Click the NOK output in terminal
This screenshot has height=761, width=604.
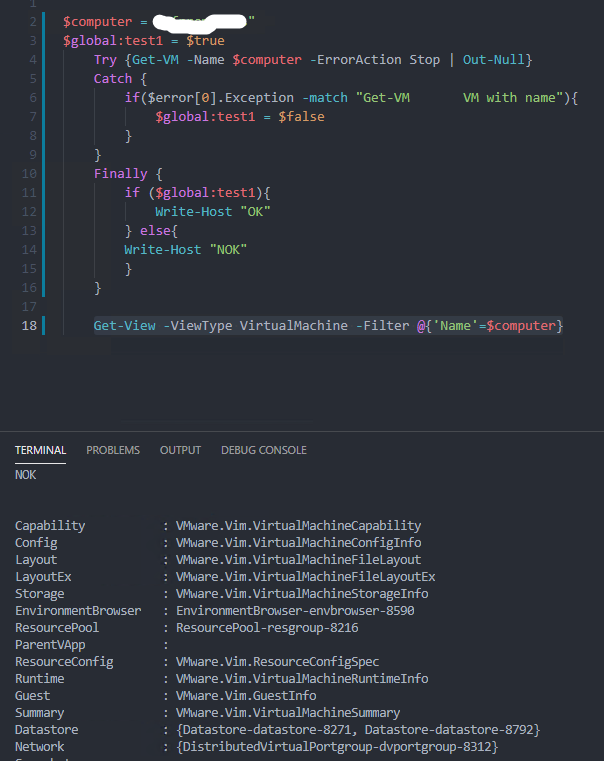[25, 475]
